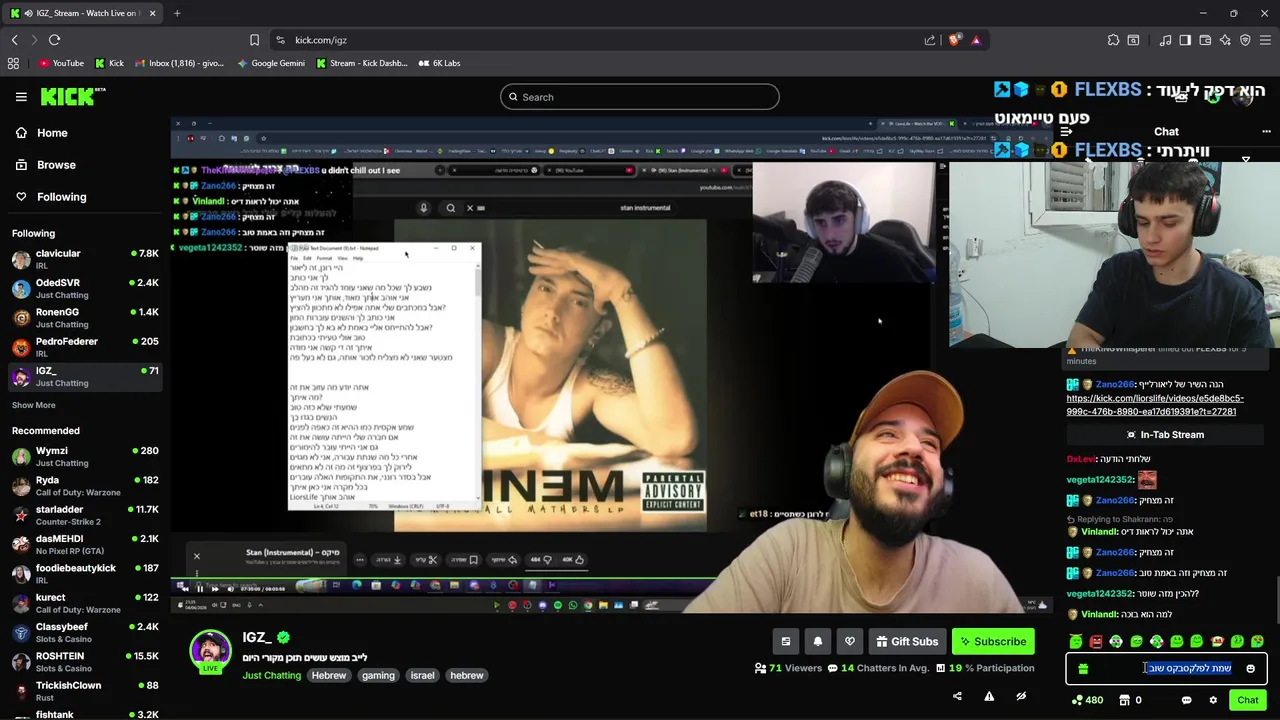Focus the Kick Search field

coord(640,97)
